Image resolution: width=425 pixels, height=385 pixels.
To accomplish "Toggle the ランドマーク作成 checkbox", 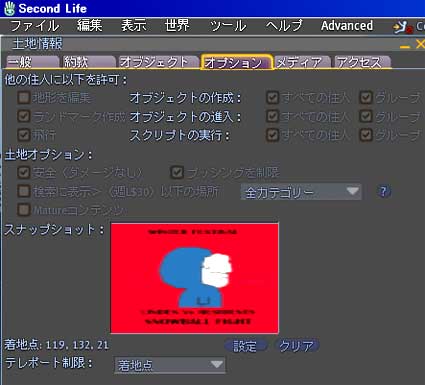I will [24, 116].
